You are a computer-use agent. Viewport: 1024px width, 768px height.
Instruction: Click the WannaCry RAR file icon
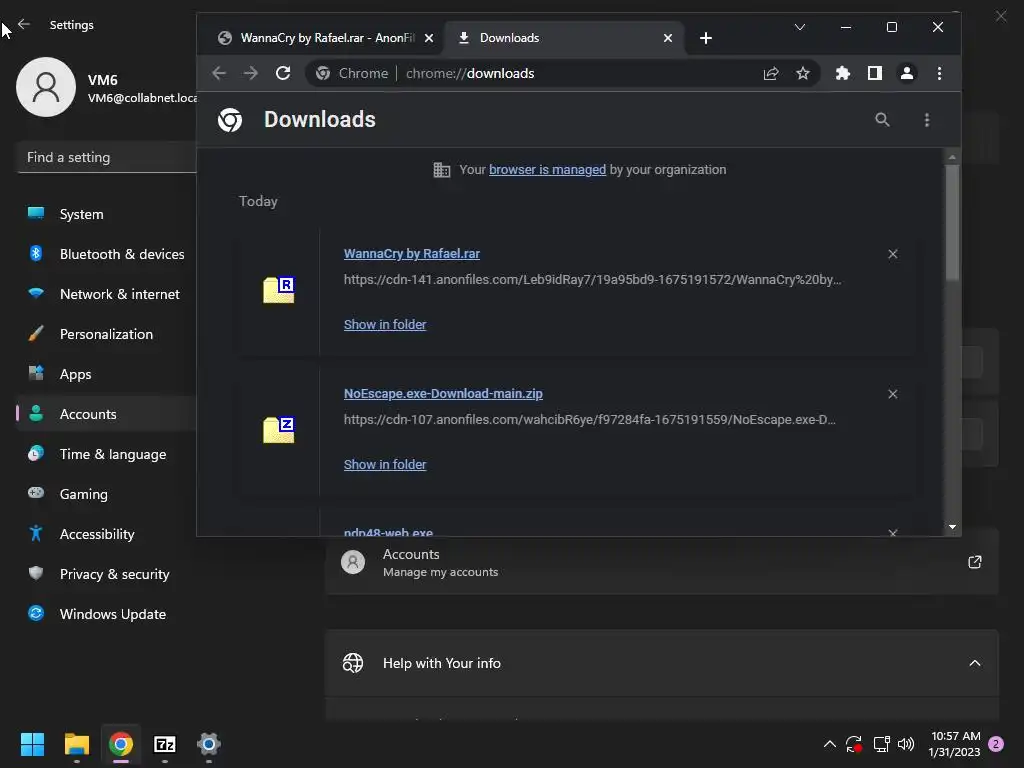279,290
